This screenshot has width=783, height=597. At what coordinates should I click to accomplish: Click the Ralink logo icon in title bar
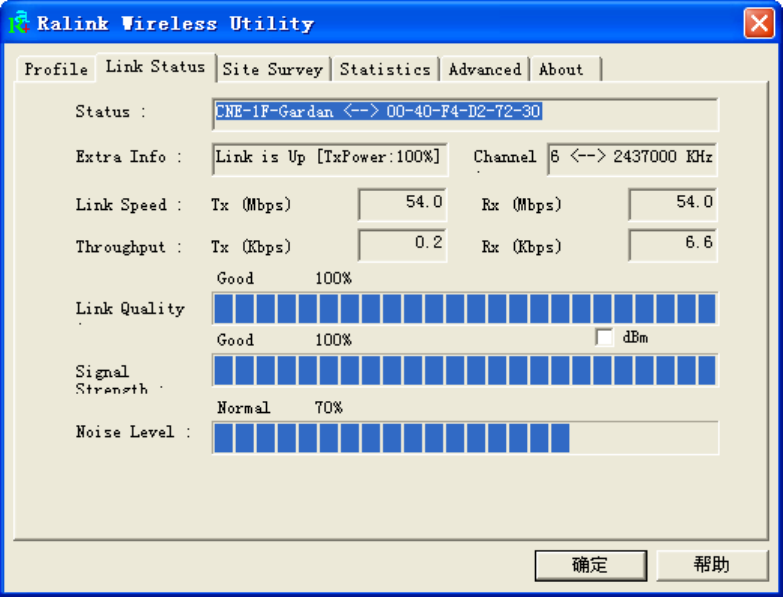tap(19, 23)
